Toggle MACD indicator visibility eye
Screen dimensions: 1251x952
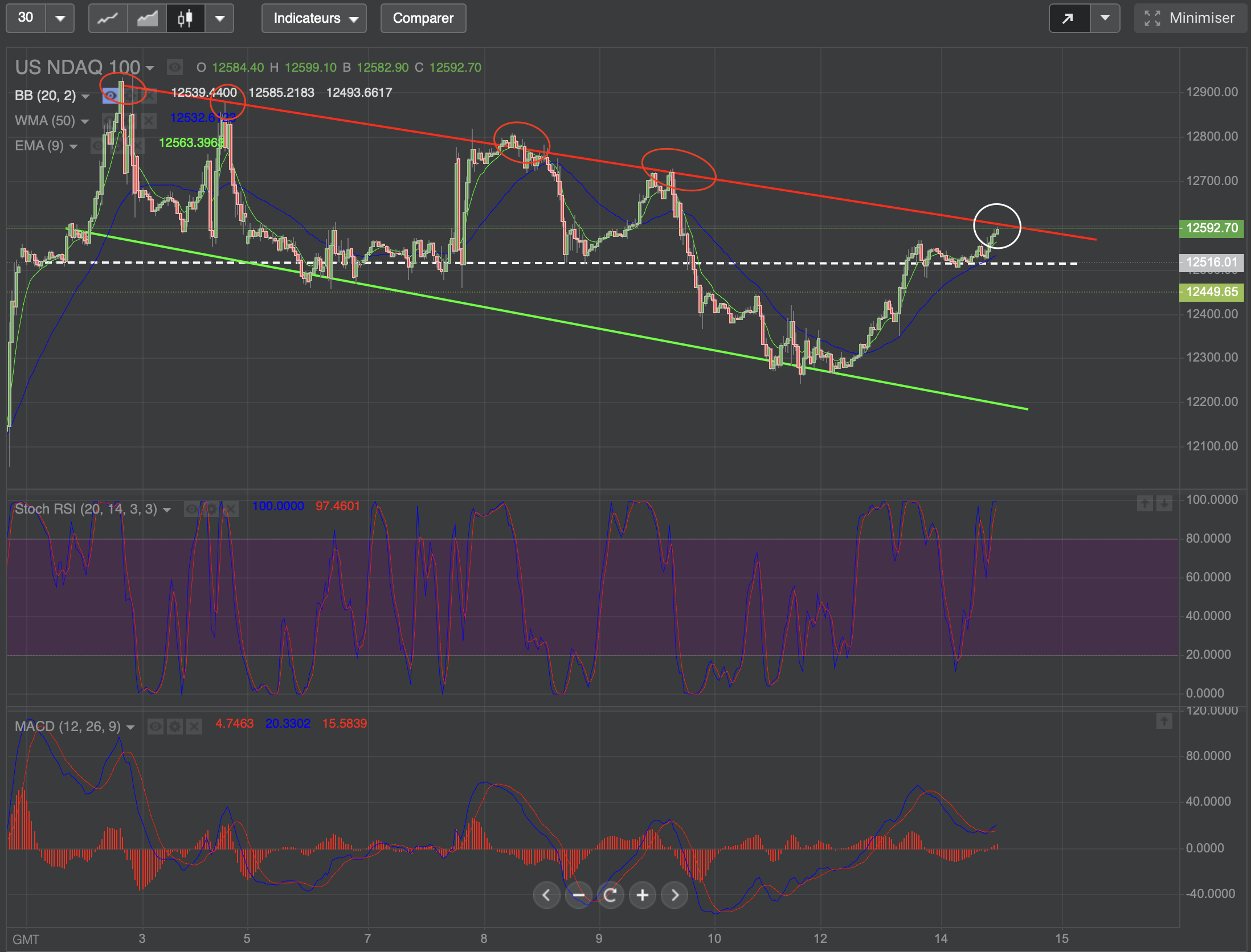point(156,726)
